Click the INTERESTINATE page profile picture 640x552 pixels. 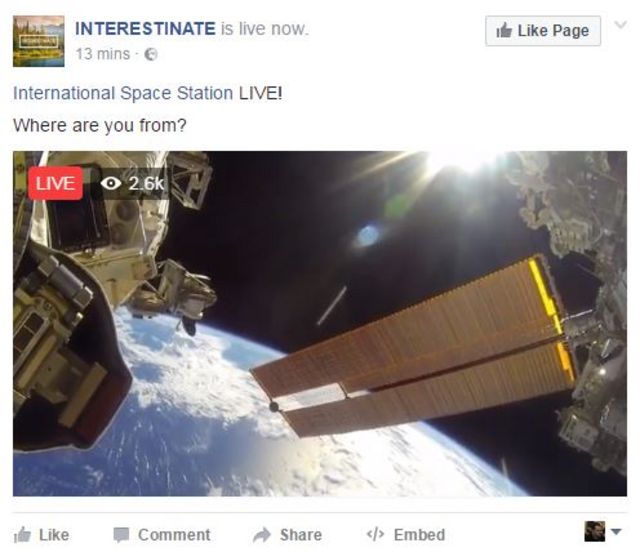(x=38, y=41)
